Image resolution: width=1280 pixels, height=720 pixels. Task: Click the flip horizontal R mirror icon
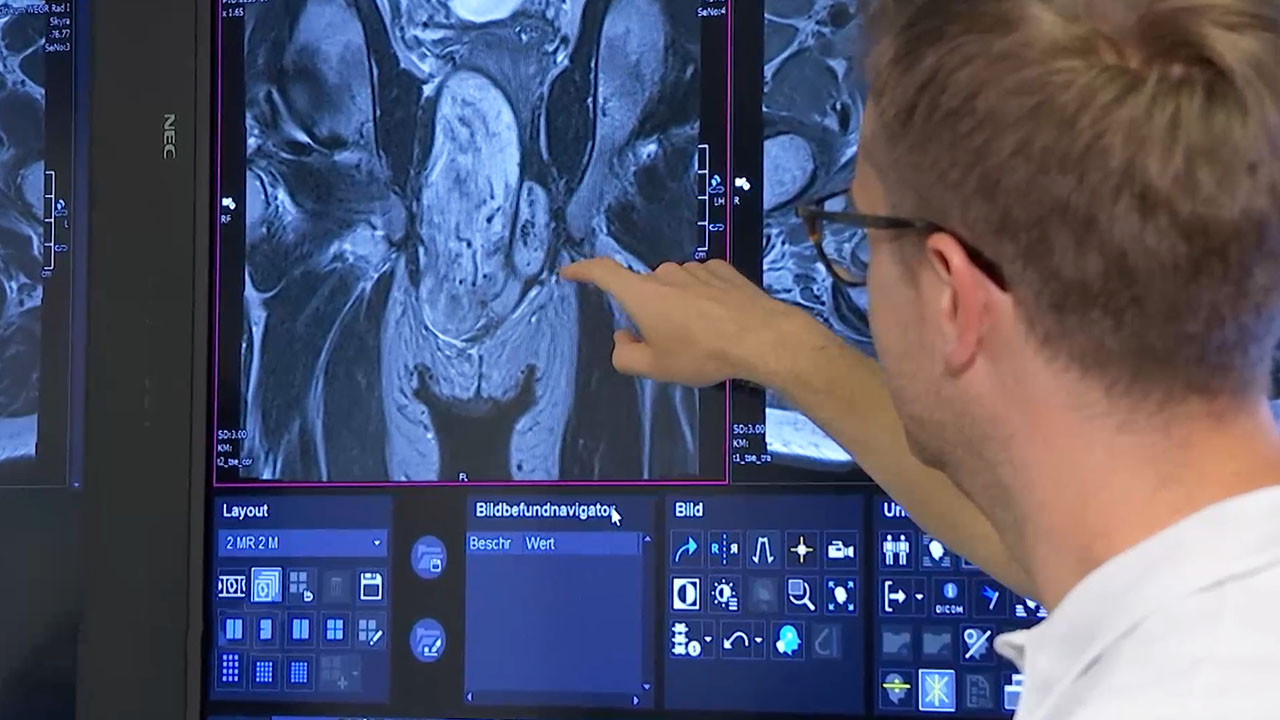point(724,549)
